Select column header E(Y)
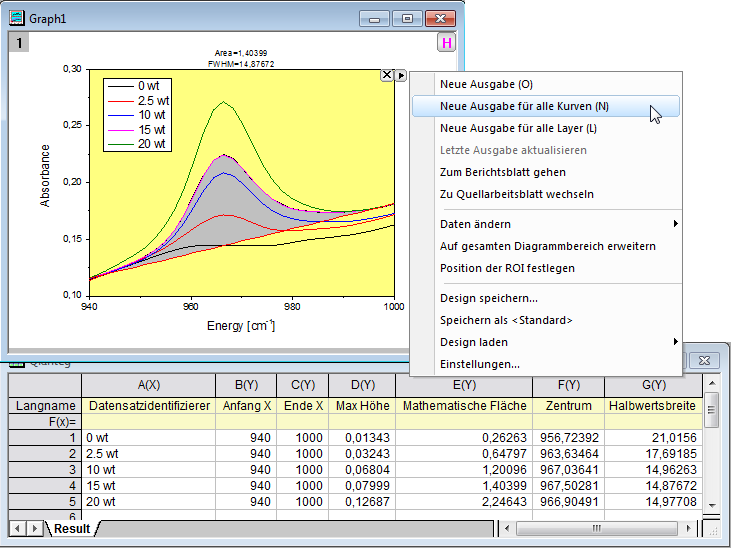Image resolution: width=731 pixels, height=548 pixels. pyautogui.click(x=464, y=385)
